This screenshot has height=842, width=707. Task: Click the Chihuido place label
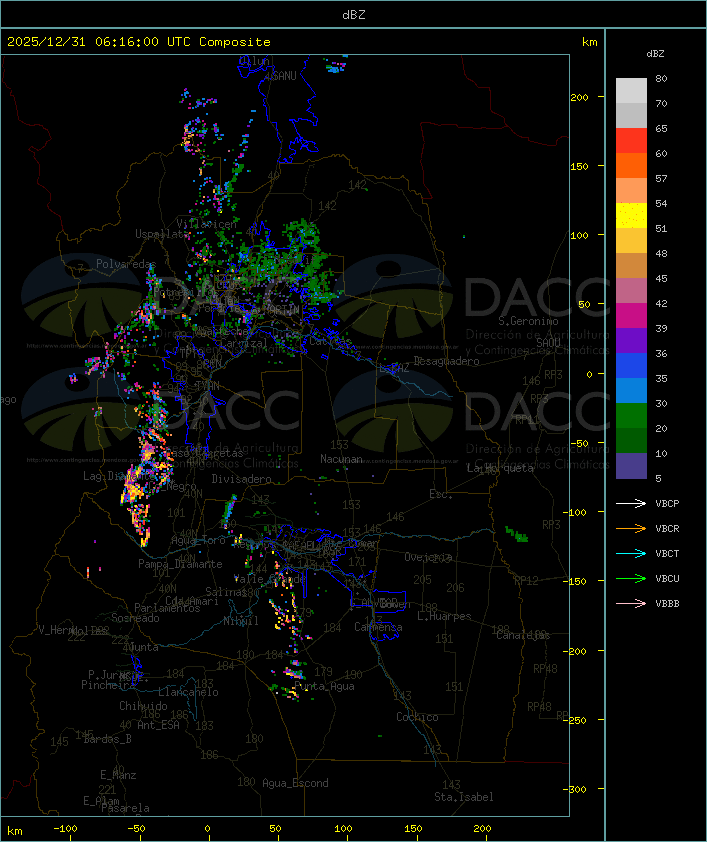click(x=143, y=706)
